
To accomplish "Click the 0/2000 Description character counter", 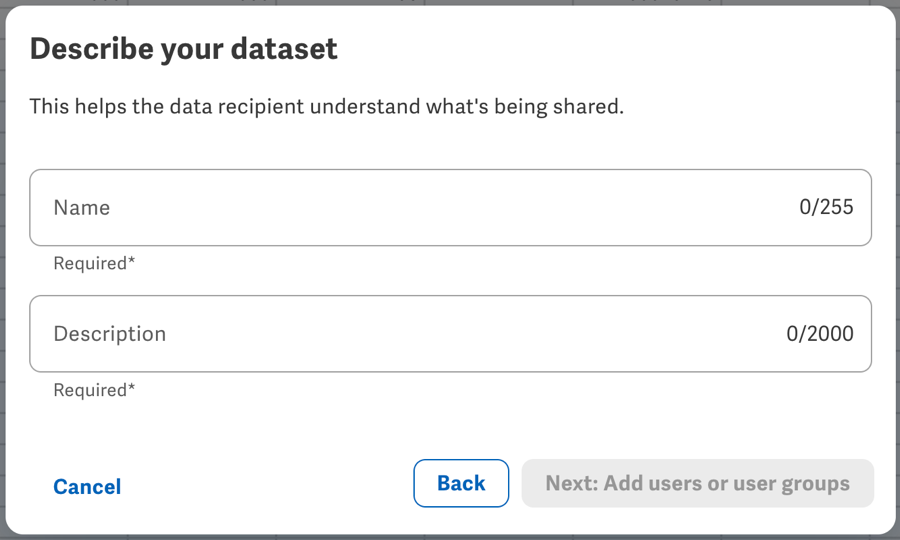I will click(820, 334).
